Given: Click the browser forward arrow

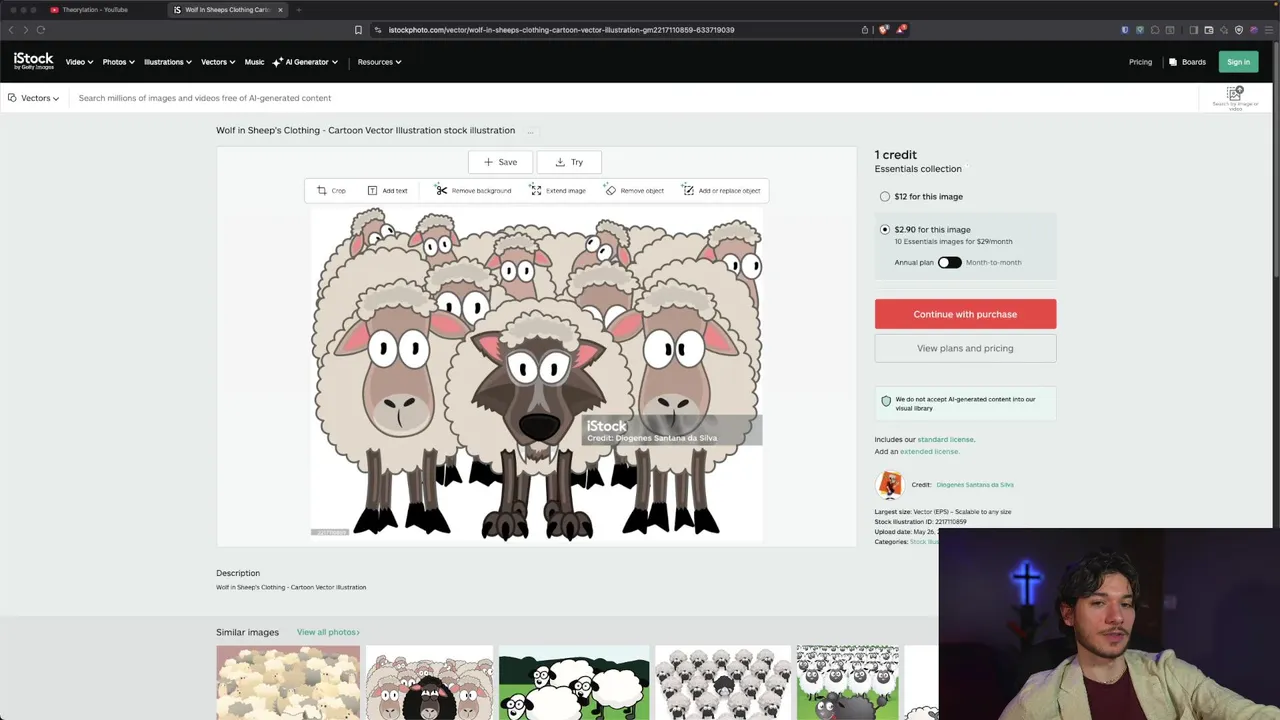Looking at the screenshot, I should coord(26,30).
